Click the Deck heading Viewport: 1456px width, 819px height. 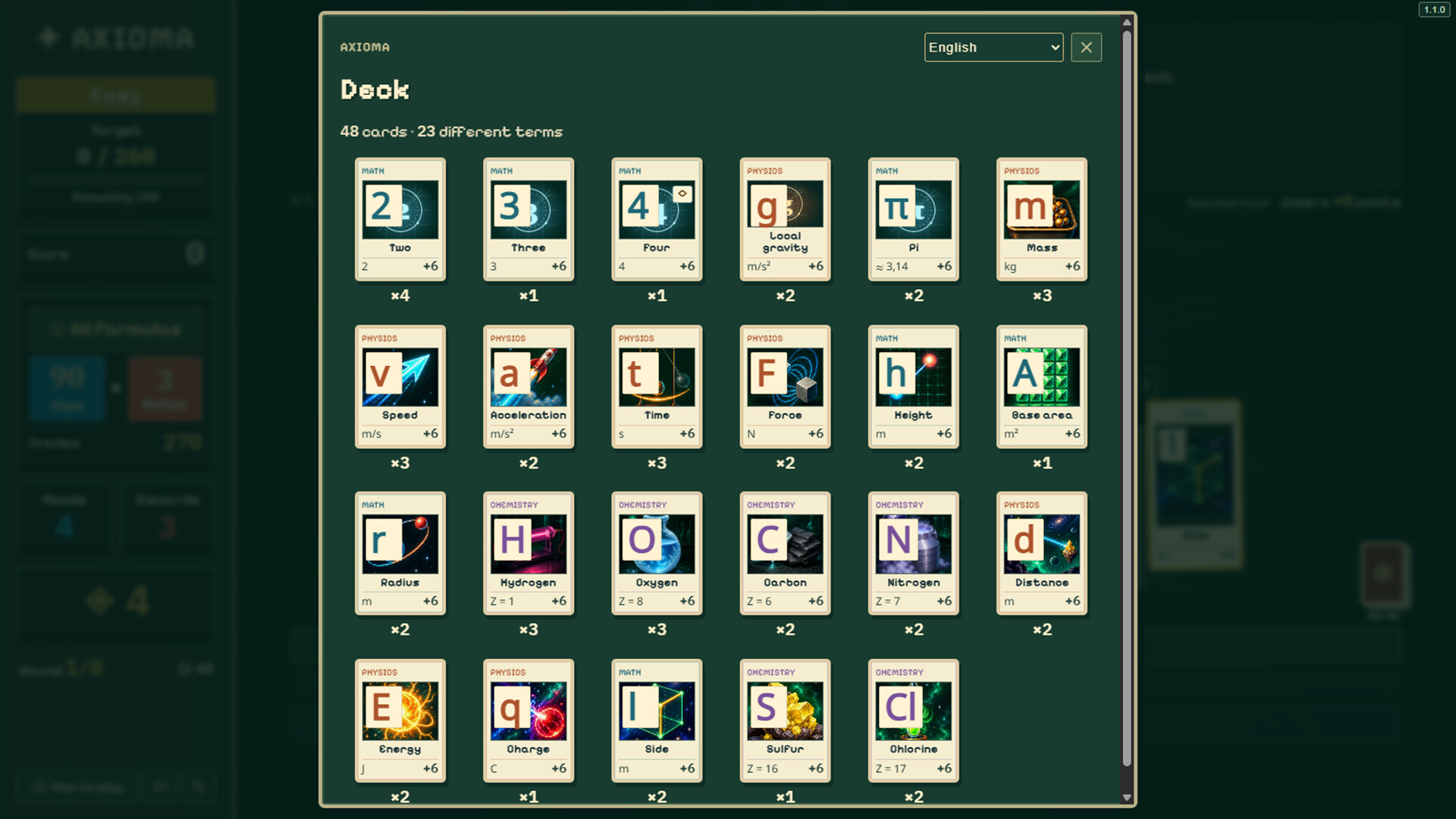375,89
